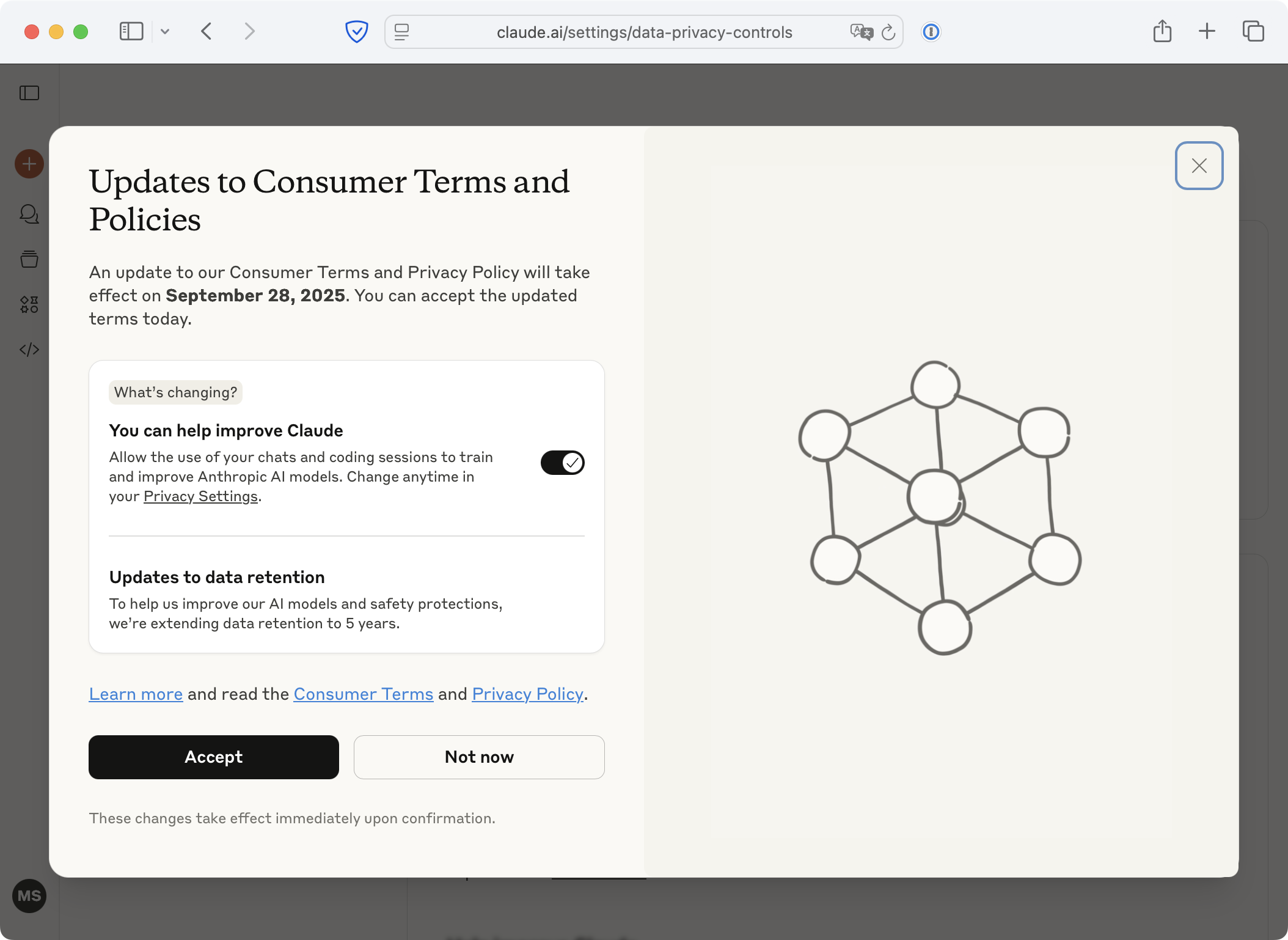Open the chats icon in sidebar
1288x940 pixels.
tap(29, 214)
